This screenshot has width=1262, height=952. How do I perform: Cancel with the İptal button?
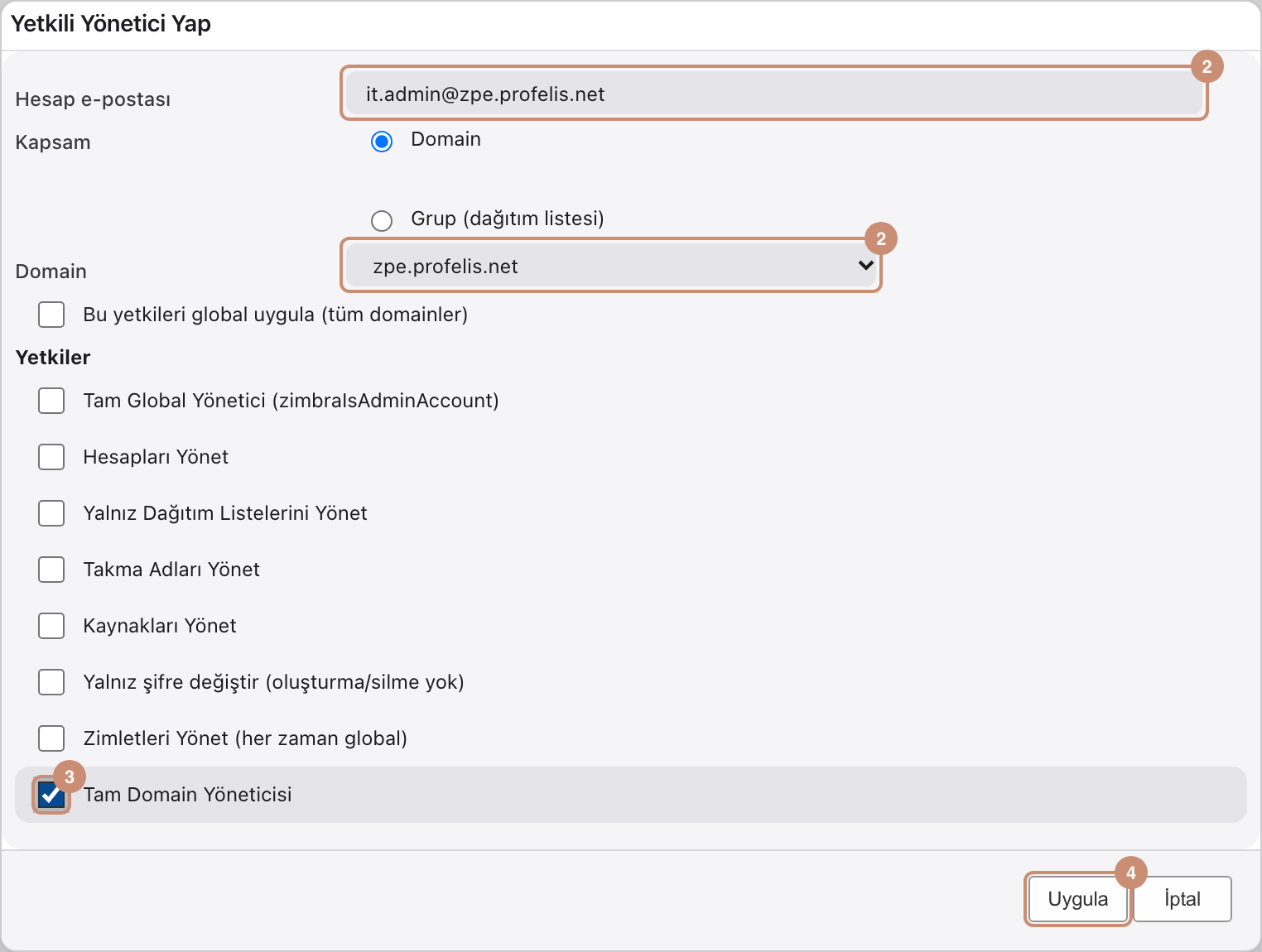point(1182,899)
